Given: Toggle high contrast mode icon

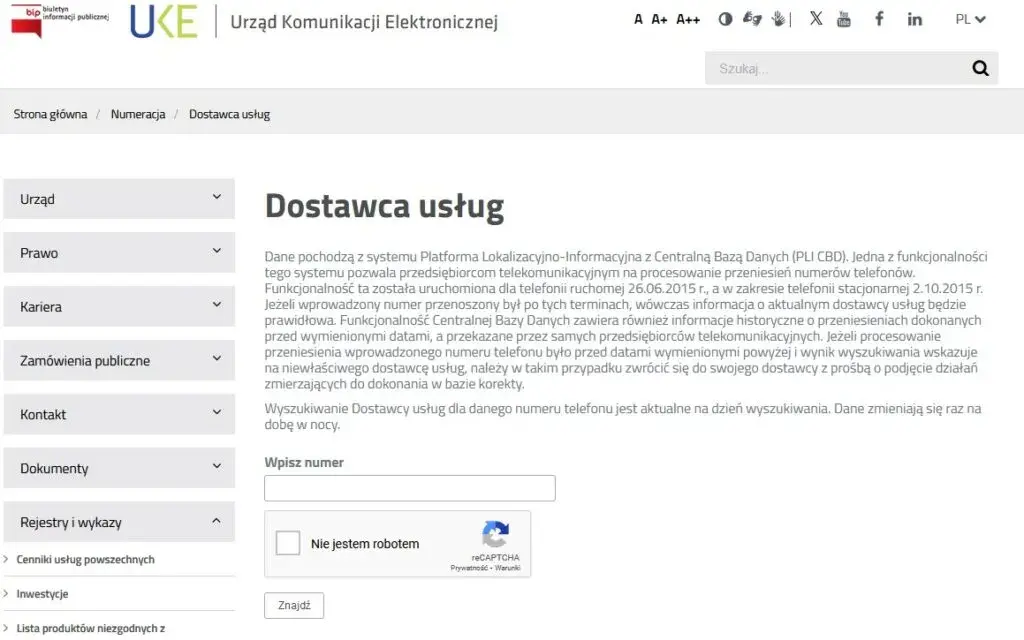Looking at the screenshot, I should pyautogui.click(x=725, y=19).
